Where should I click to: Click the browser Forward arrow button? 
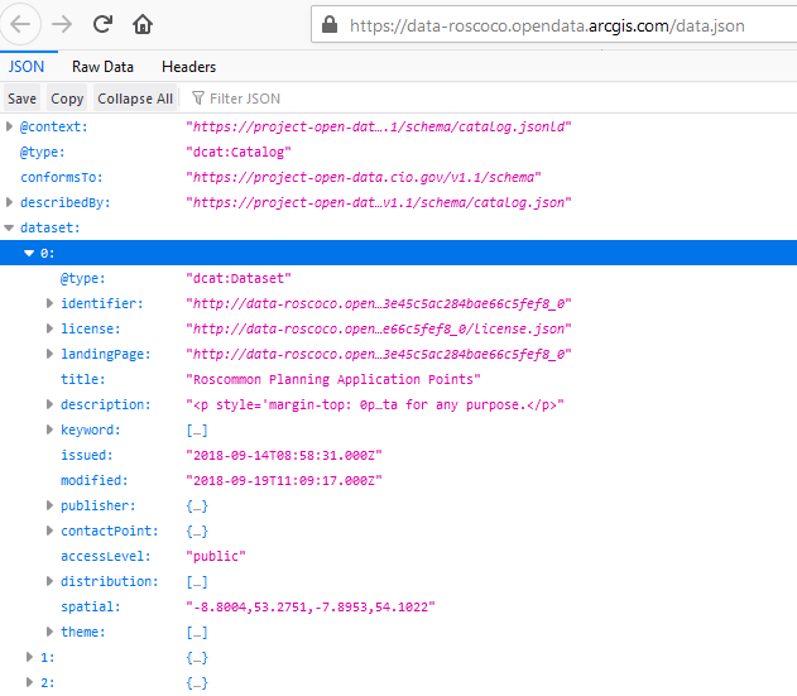pos(62,24)
